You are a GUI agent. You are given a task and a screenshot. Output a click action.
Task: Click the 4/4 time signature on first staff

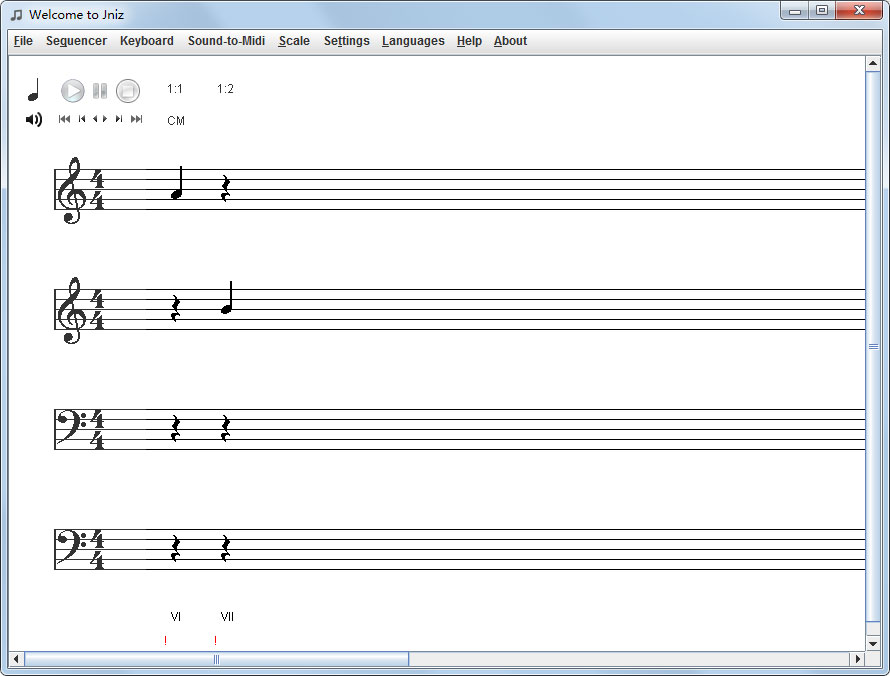[x=98, y=190]
